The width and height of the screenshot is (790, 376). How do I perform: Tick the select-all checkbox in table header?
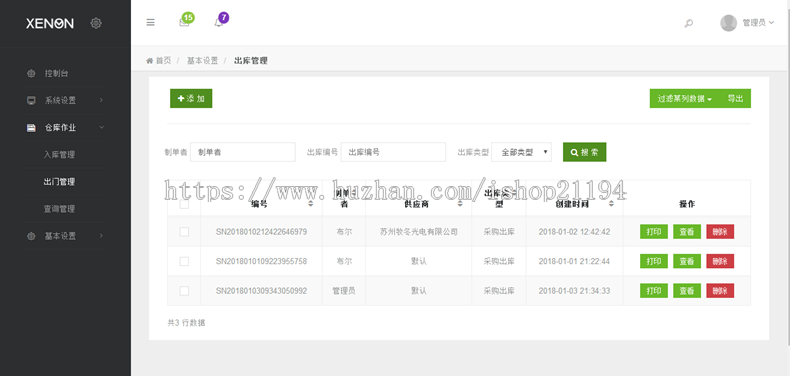pyautogui.click(x=184, y=204)
